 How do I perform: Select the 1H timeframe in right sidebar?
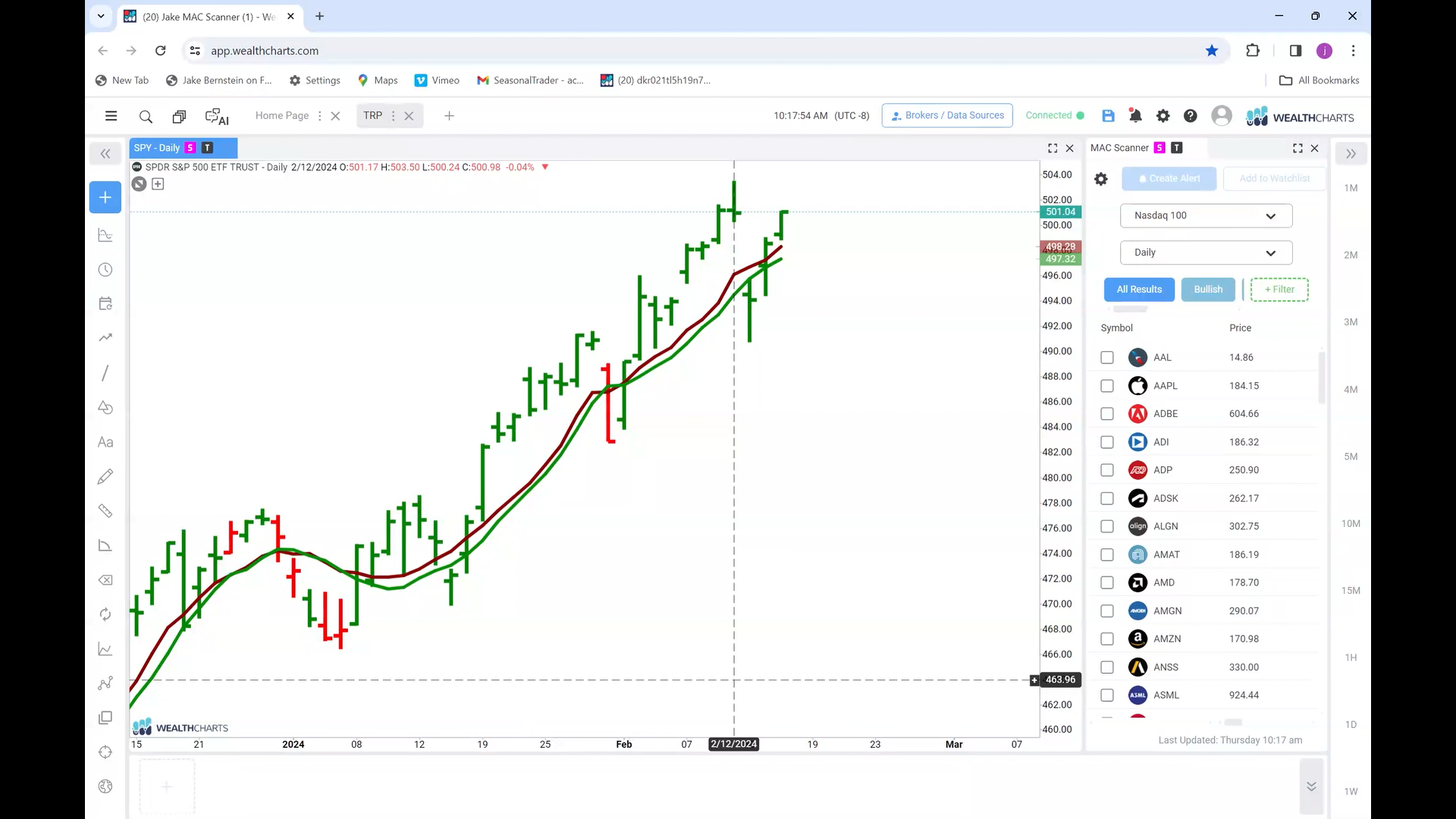click(1351, 657)
